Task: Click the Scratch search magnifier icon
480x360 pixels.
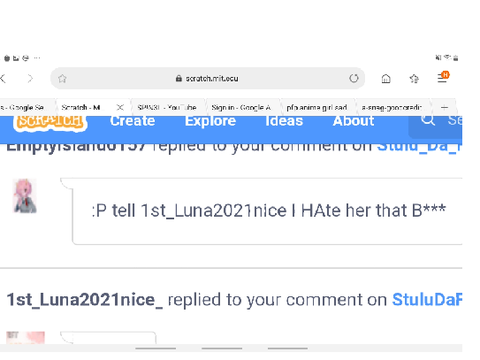Action: 428,119
